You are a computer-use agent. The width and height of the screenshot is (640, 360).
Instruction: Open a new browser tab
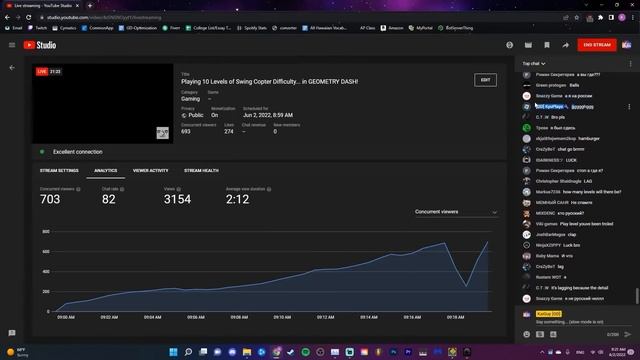(x=90, y=6)
